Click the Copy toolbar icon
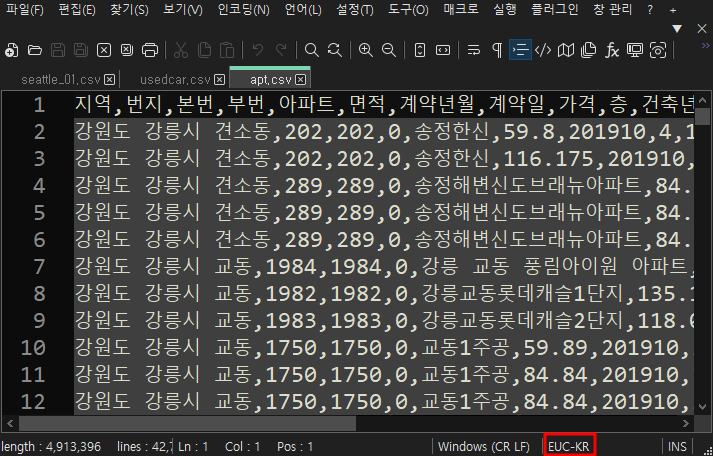The width and height of the screenshot is (713, 456). (x=204, y=50)
